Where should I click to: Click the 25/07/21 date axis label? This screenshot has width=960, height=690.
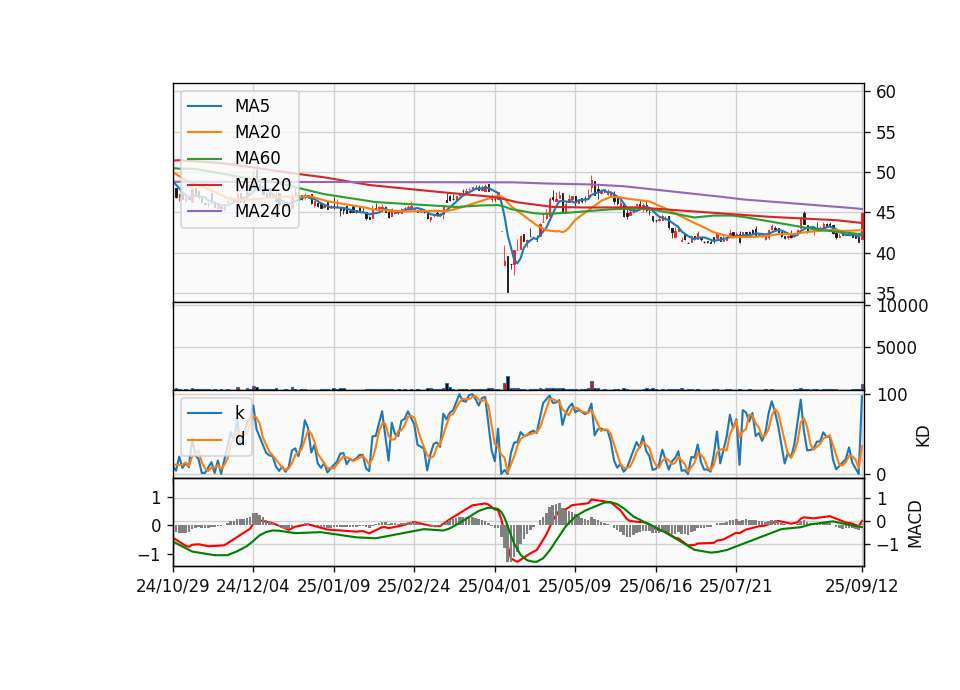coord(736,586)
